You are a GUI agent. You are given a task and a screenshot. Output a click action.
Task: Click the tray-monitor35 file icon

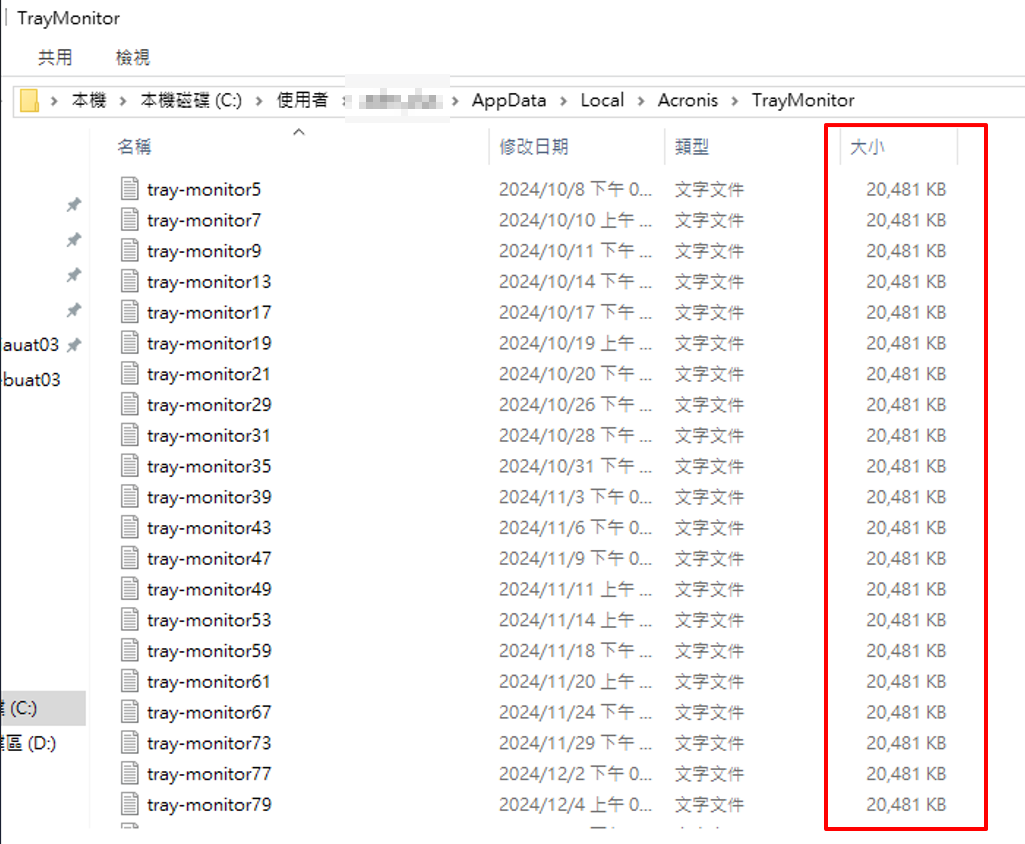129,465
